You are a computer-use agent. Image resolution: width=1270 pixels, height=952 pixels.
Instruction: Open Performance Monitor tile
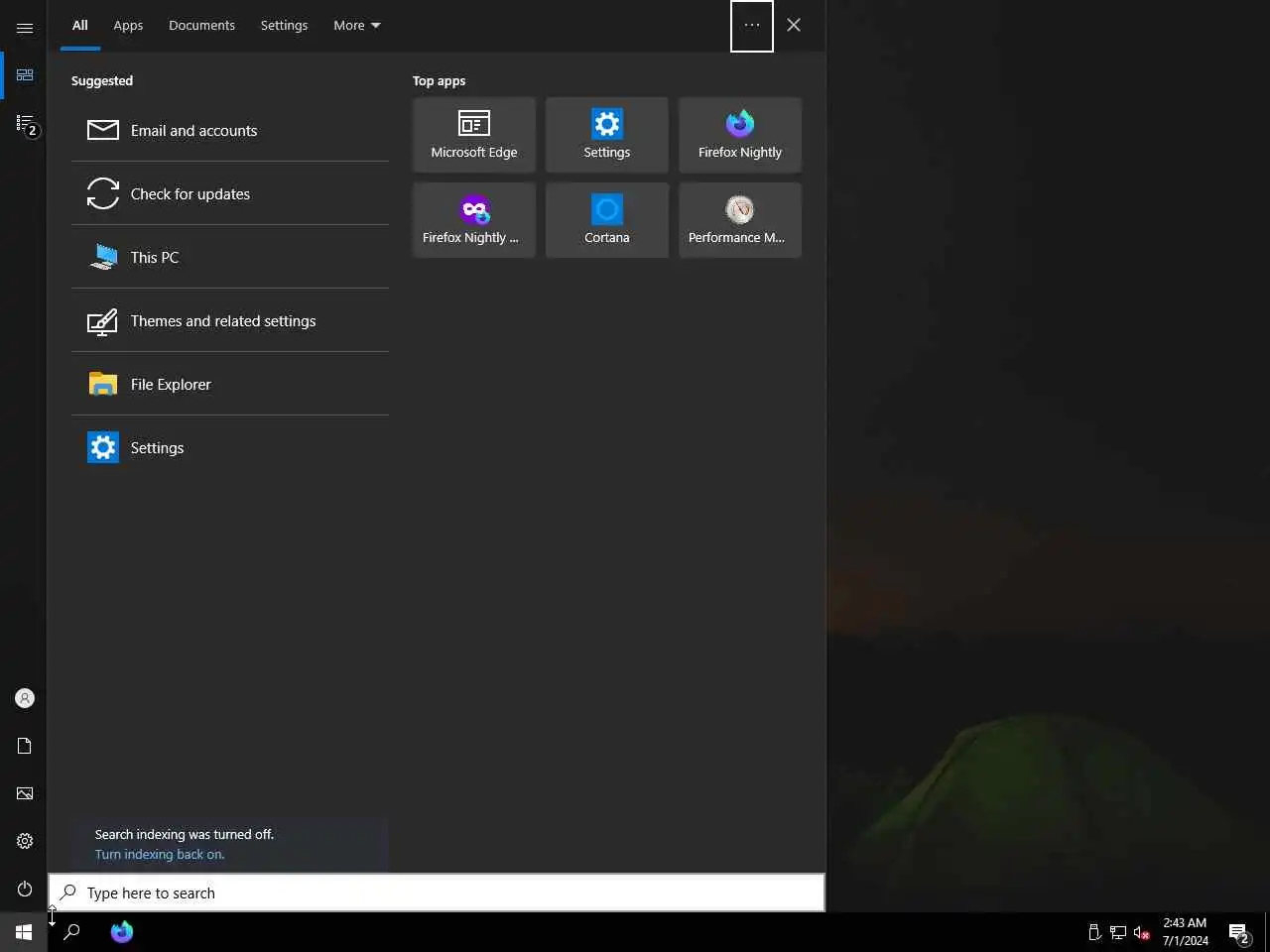click(740, 220)
